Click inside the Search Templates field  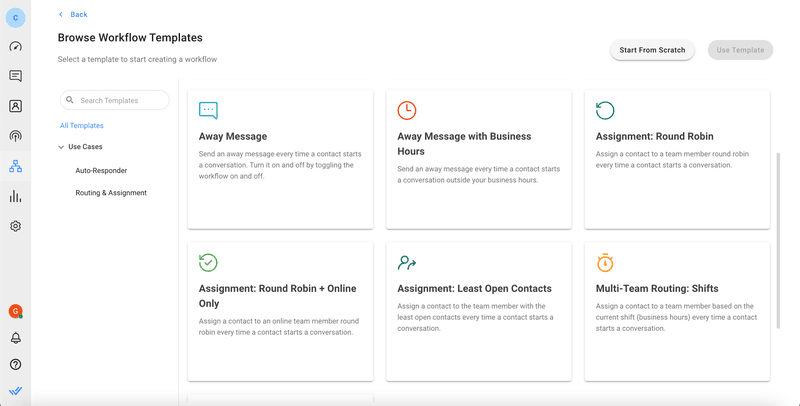point(120,100)
